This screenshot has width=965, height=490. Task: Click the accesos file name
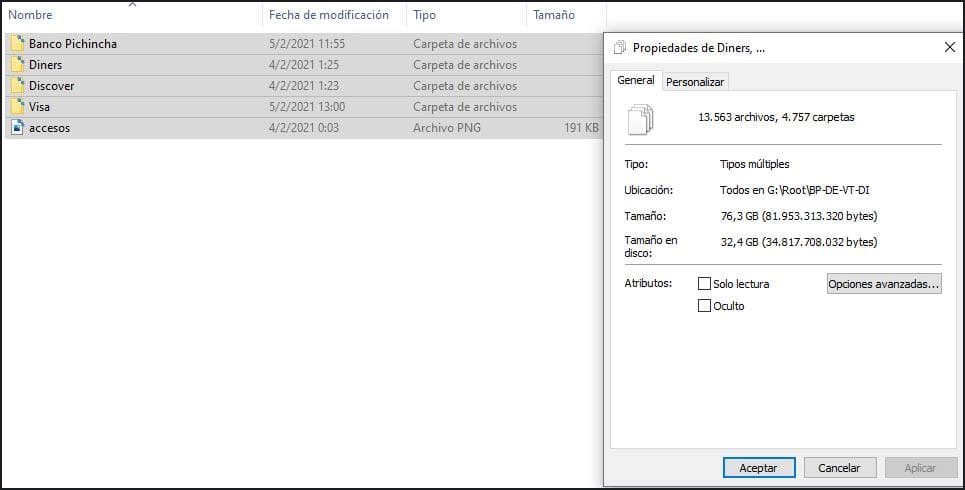[x=49, y=128]
